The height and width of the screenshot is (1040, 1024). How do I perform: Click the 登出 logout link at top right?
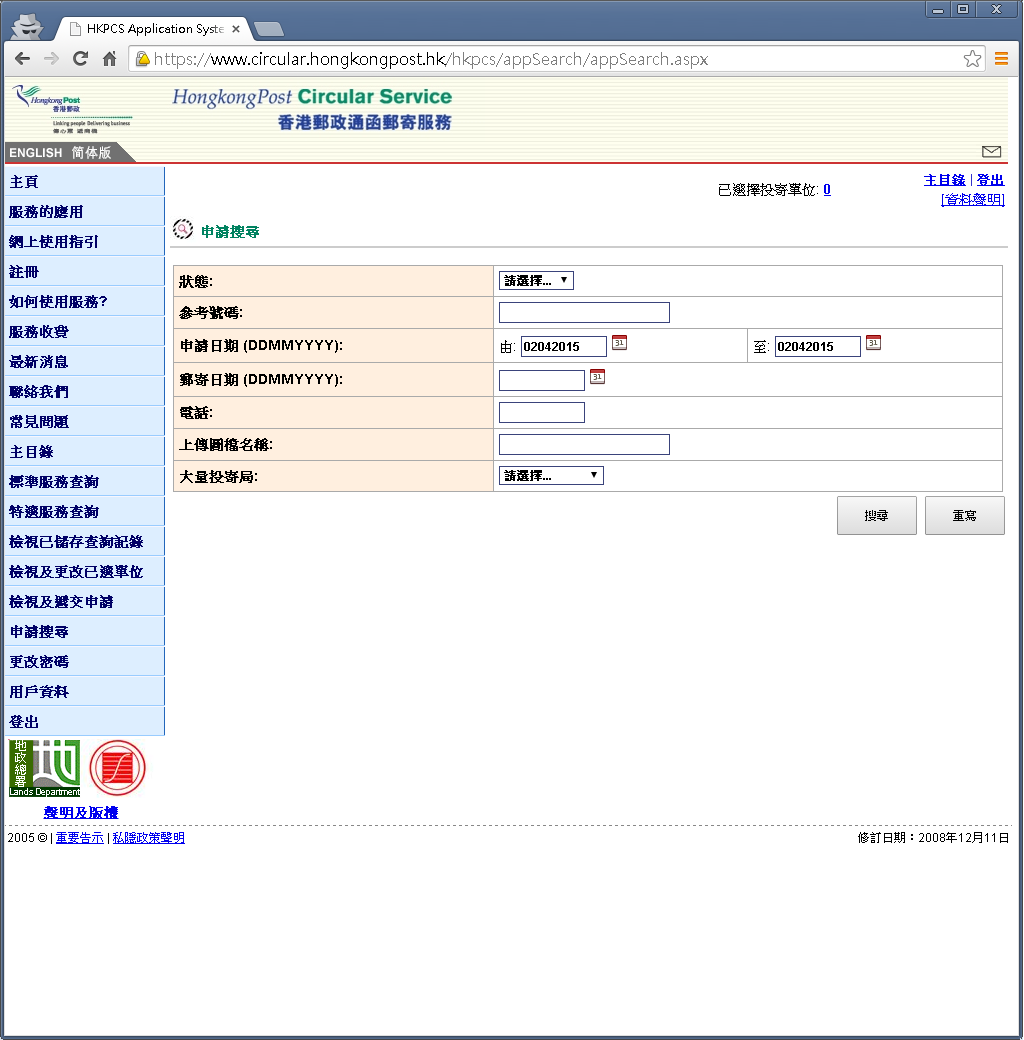click(989, 179)
